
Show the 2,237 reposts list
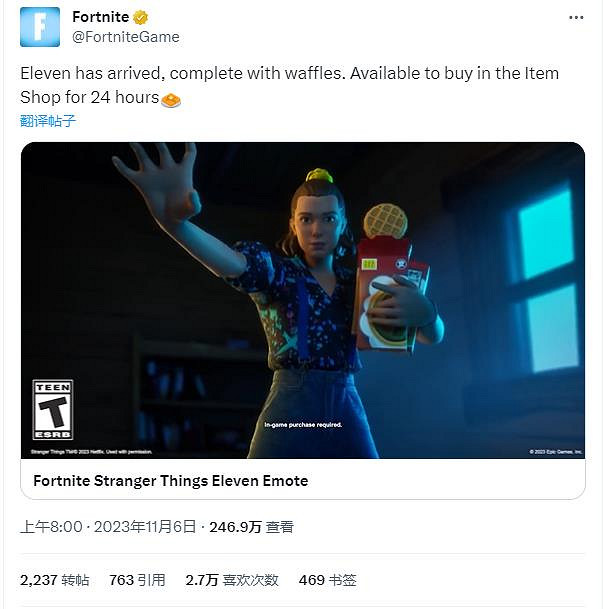tap(54, 580)
